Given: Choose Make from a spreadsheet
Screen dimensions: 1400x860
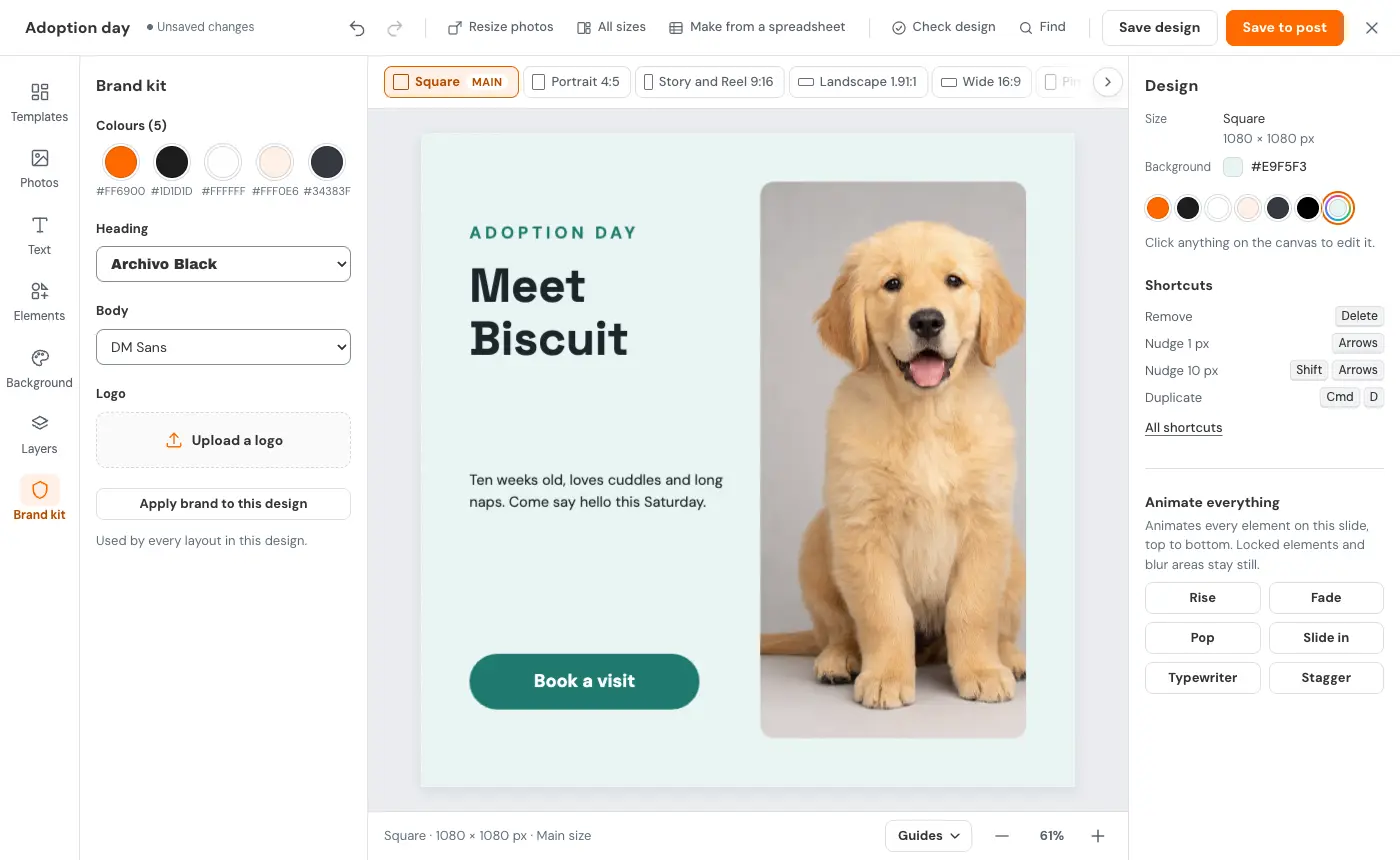Looking at the screenshot, I should 757,27.
